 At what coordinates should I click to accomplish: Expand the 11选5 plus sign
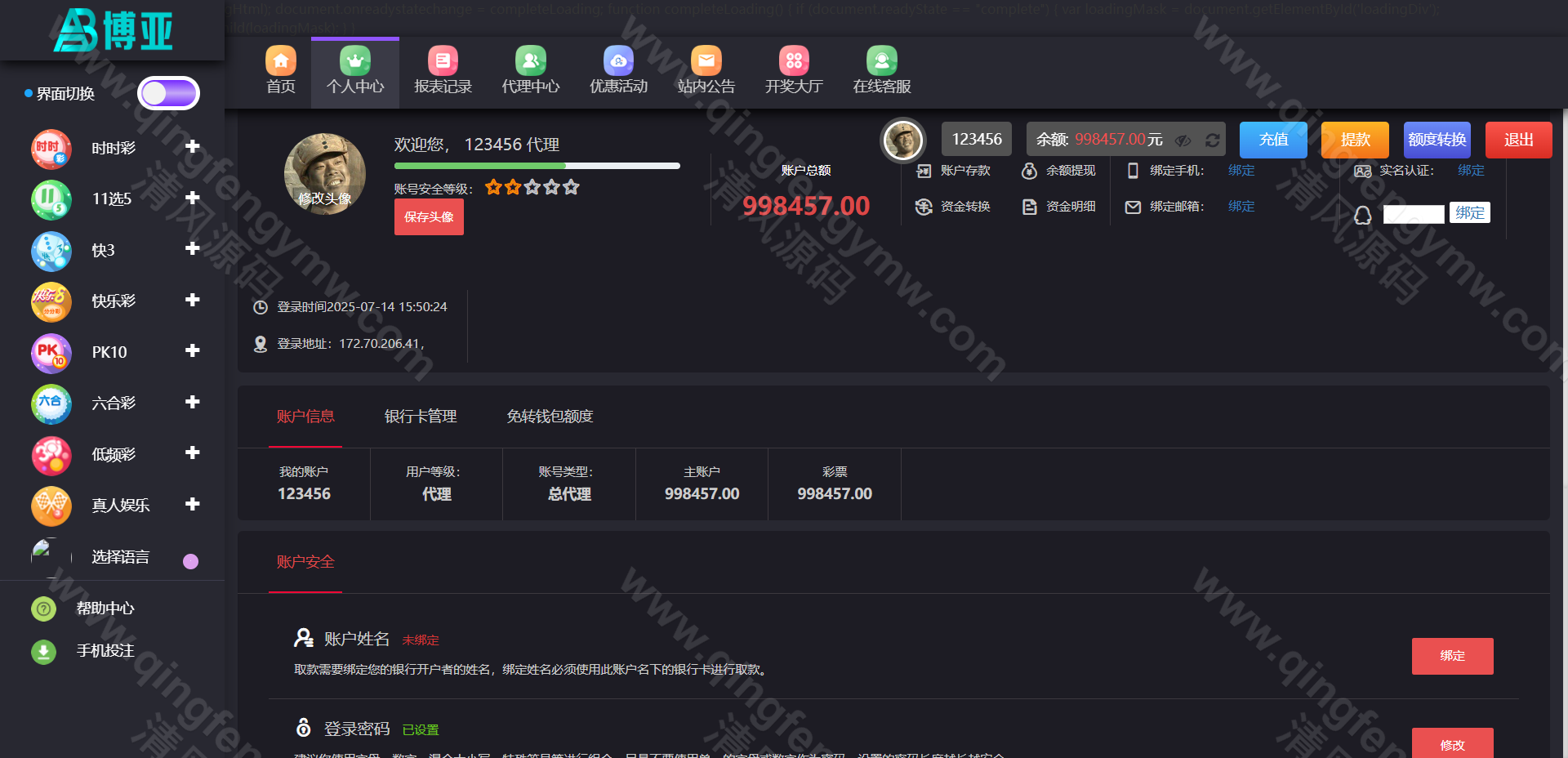point(193,198)
